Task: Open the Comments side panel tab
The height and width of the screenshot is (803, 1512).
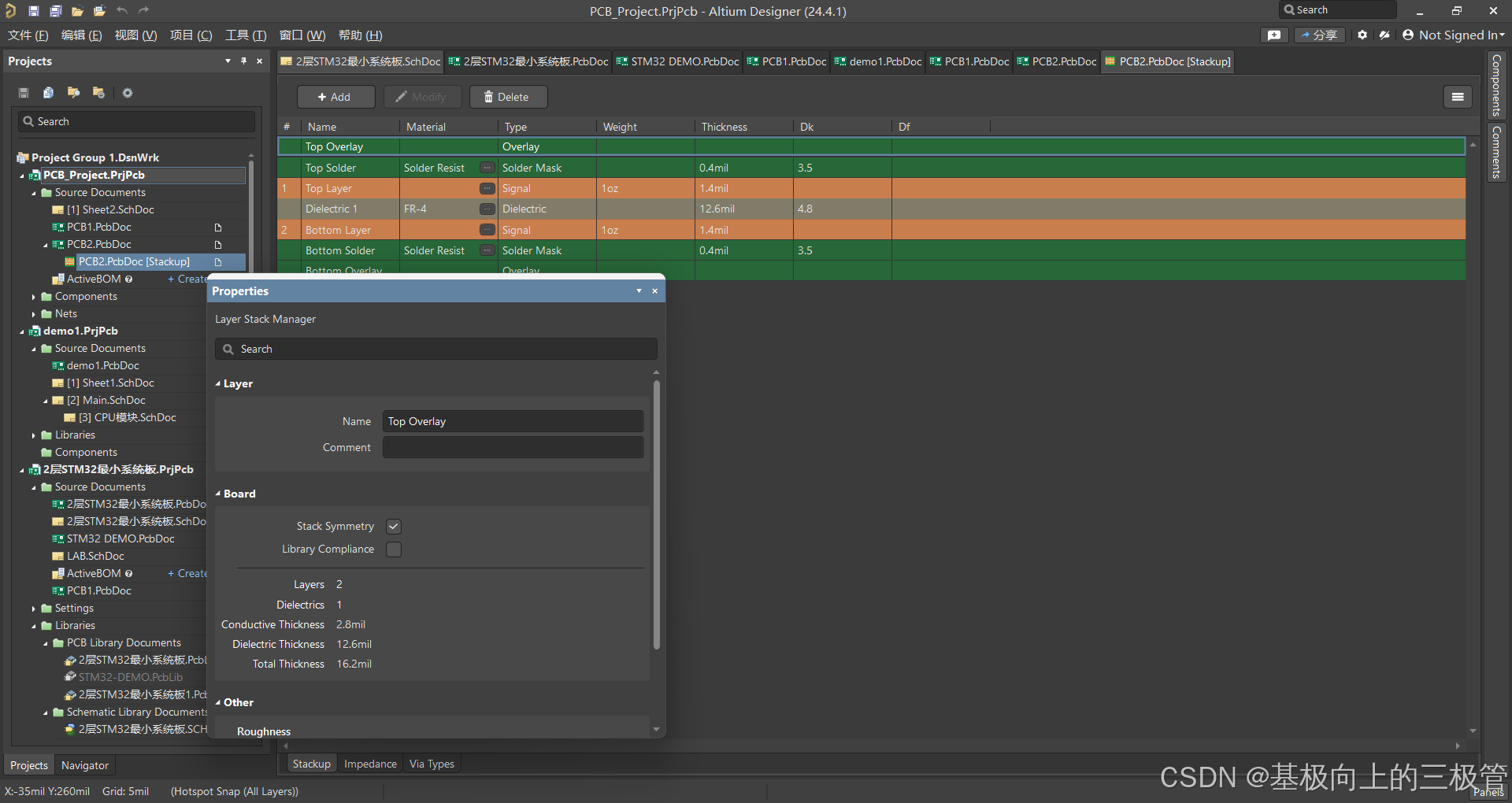Action: point(1496,153)
